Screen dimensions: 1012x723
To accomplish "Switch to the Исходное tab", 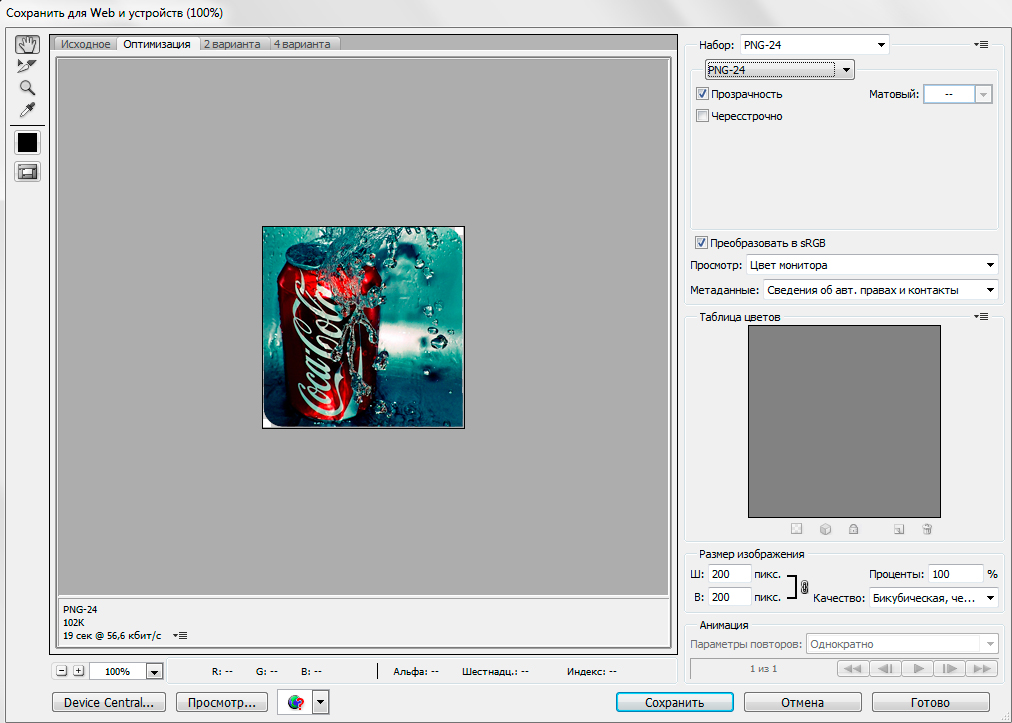I will 85,44.
